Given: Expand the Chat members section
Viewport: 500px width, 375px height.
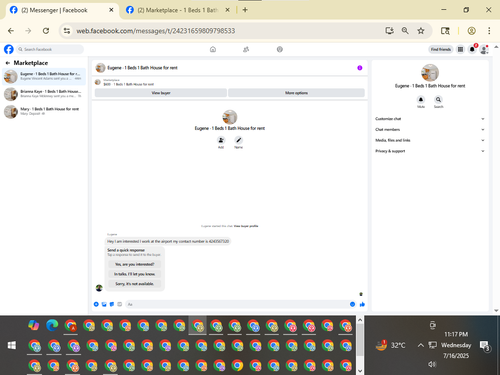Looking at the screenshot, I should (x=430, y=129).
